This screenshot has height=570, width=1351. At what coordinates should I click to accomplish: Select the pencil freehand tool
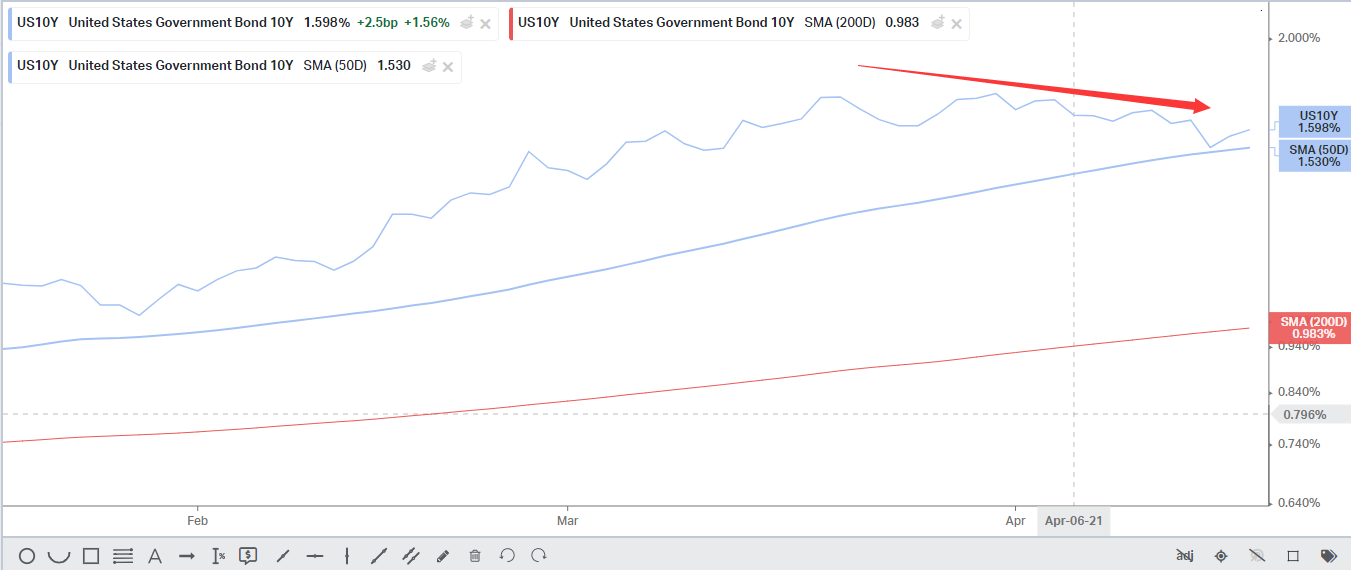pos(443,556)
